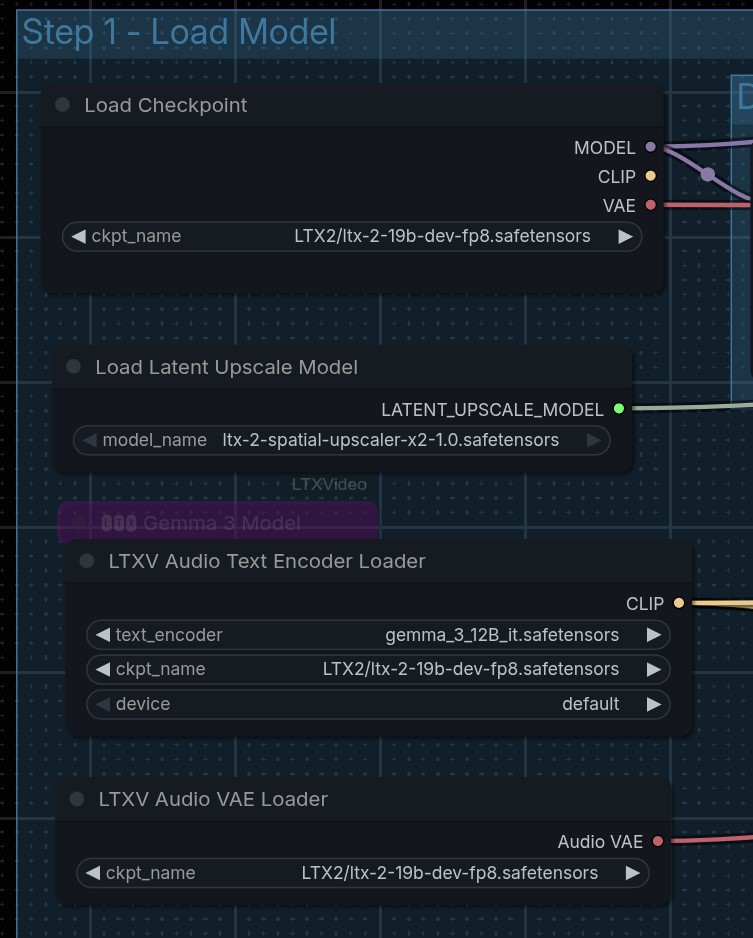753x938 pixels.
Task: Select the LTXV Audio VAE Loader title
Action: coord(213,799)
